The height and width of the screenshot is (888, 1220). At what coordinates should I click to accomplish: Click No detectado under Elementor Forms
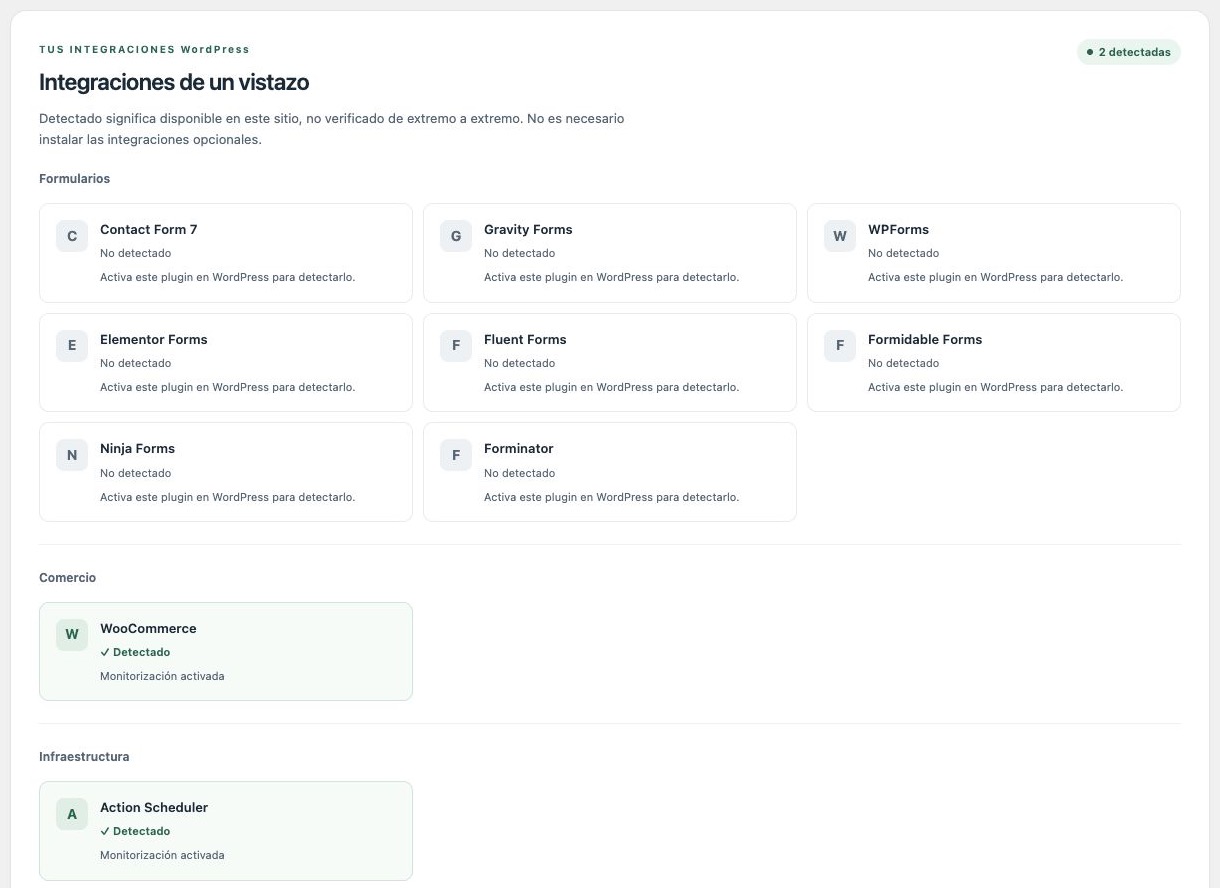click(135, 363)
